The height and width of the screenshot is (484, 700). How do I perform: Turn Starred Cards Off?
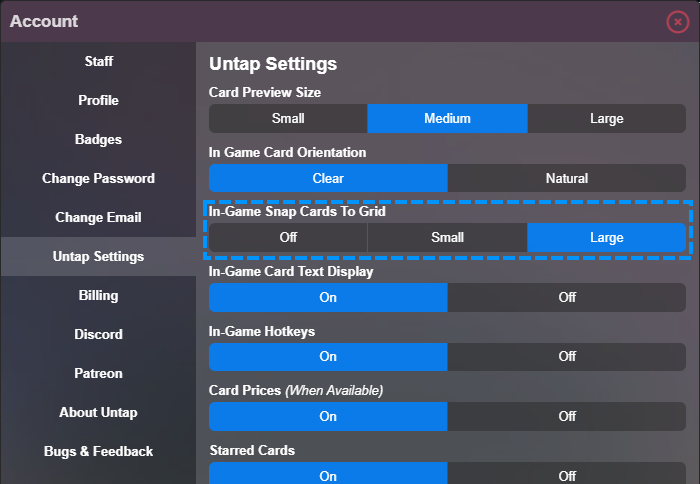point(567,474)
